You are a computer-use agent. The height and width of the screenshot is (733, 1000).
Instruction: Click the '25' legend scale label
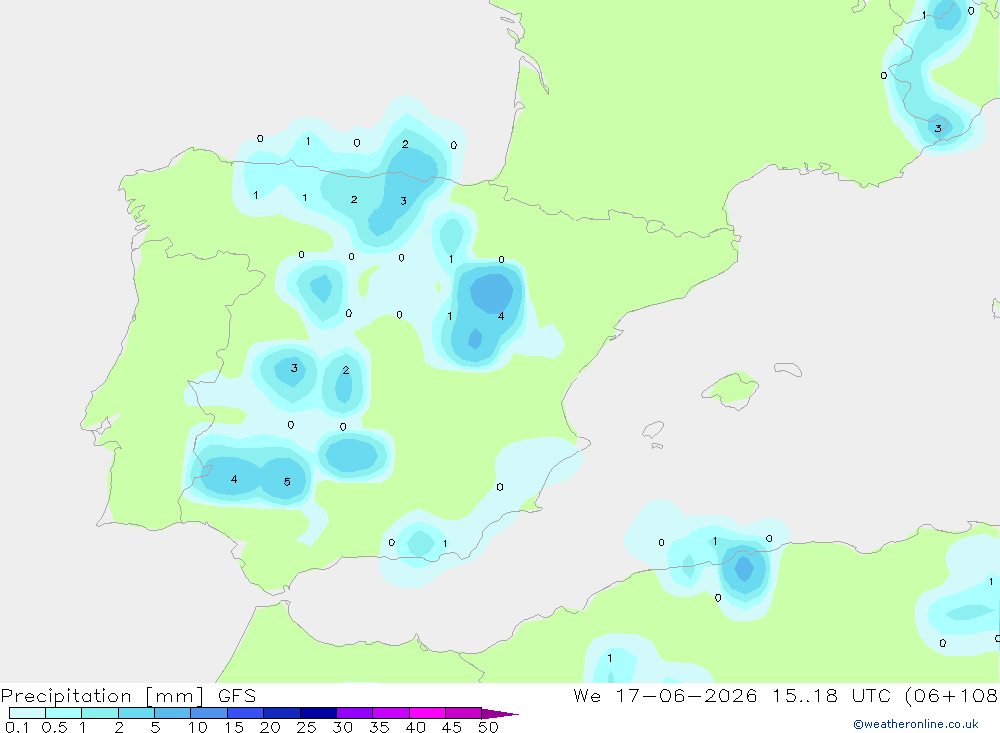tap(306, 727)
